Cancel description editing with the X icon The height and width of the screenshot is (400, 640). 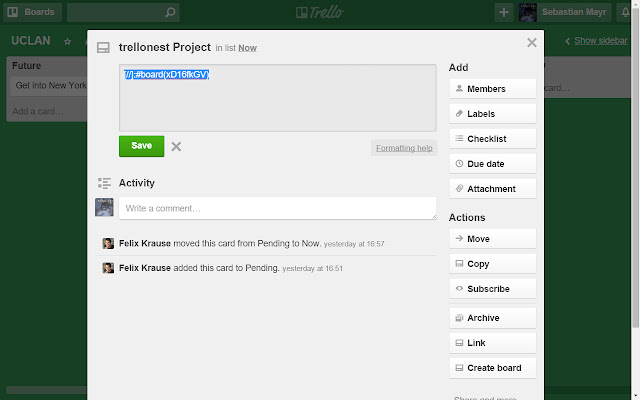[x=176, y=147]
